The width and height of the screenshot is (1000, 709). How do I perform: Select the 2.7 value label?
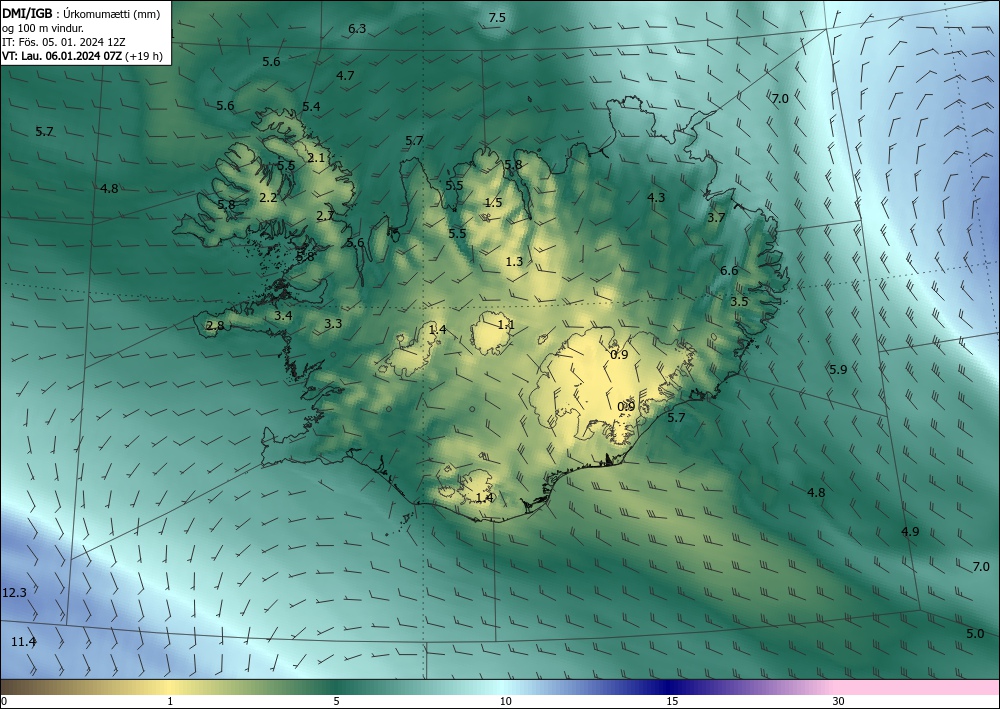[325, 216]
